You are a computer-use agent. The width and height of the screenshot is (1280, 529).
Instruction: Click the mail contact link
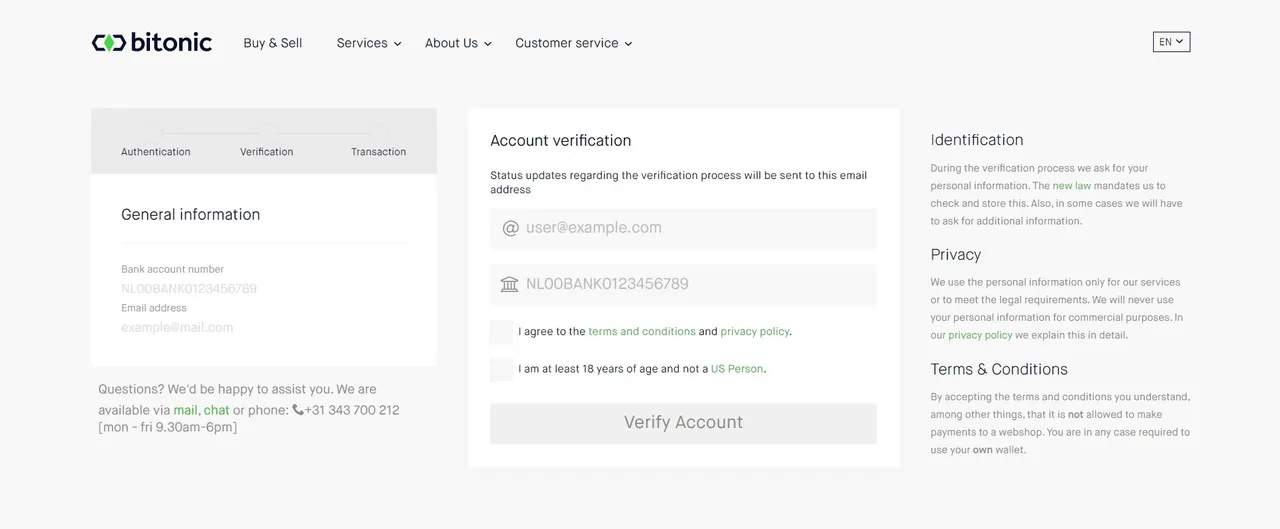(x=185, y=410)
